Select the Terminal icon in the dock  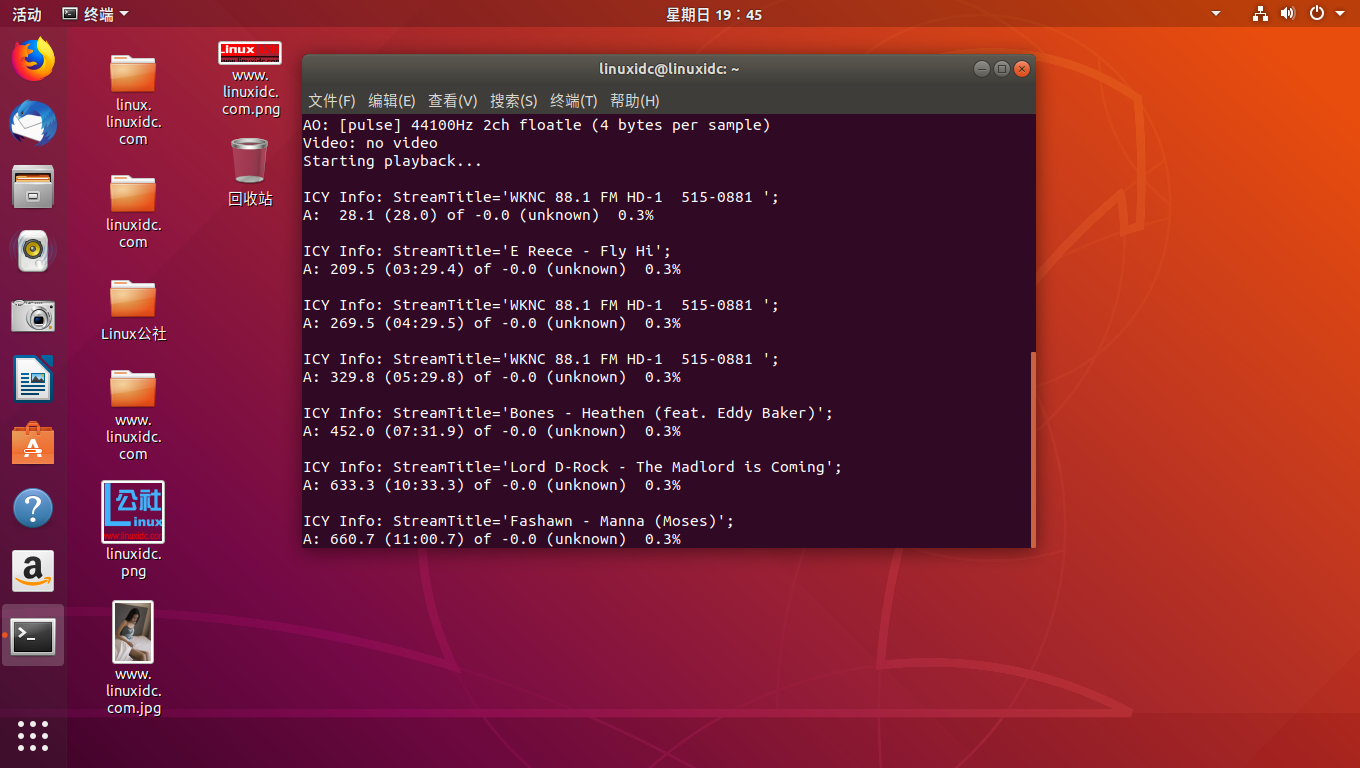pyautogui.click(x=33, y=636)
